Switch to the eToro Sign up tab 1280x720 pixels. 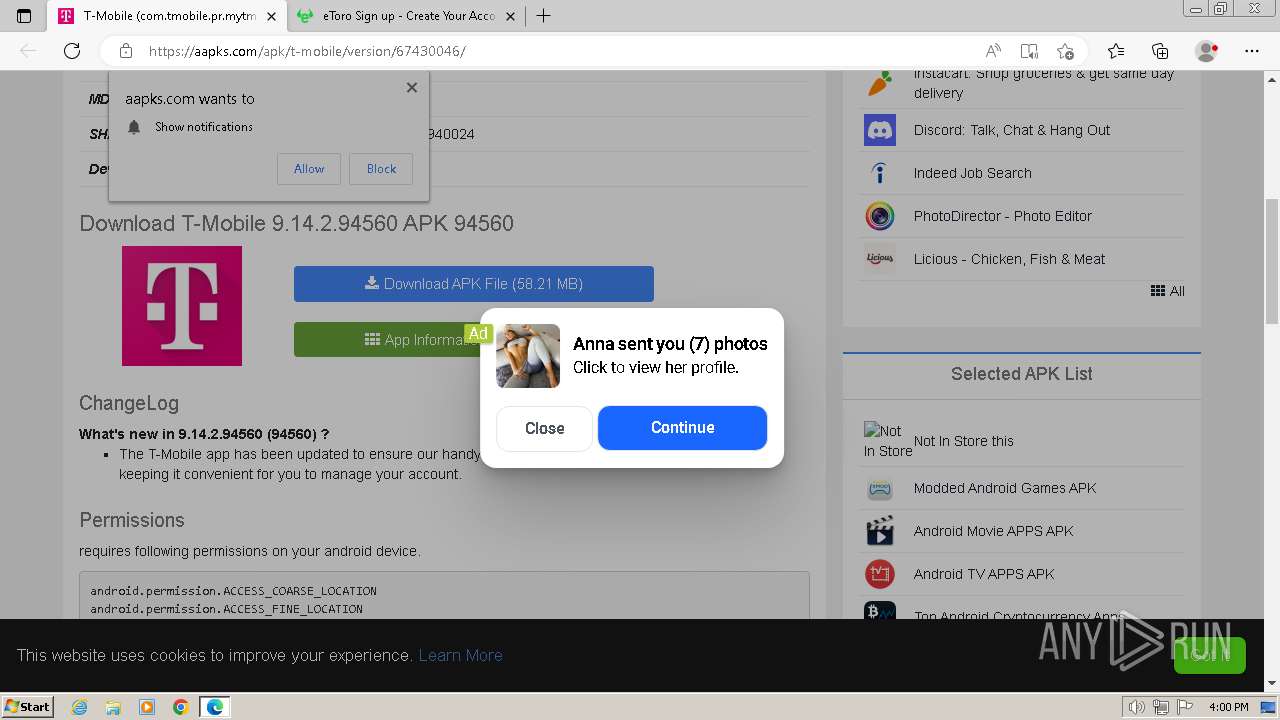point(407,16)
